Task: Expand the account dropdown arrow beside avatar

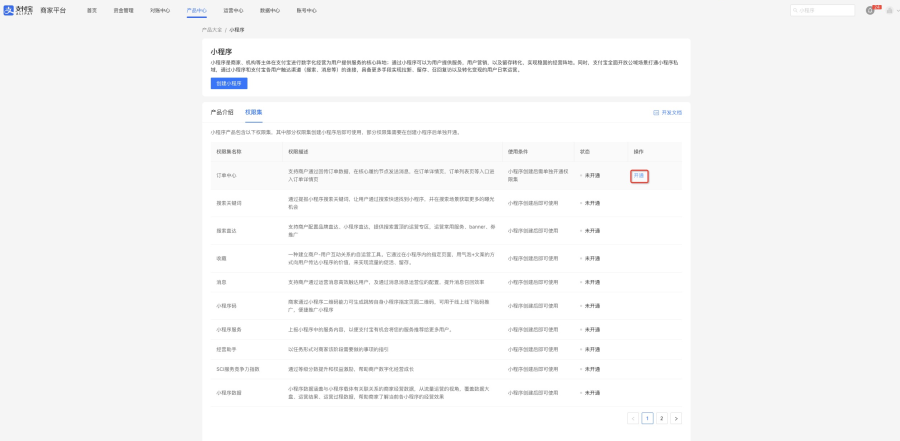Action: (896, 10)
